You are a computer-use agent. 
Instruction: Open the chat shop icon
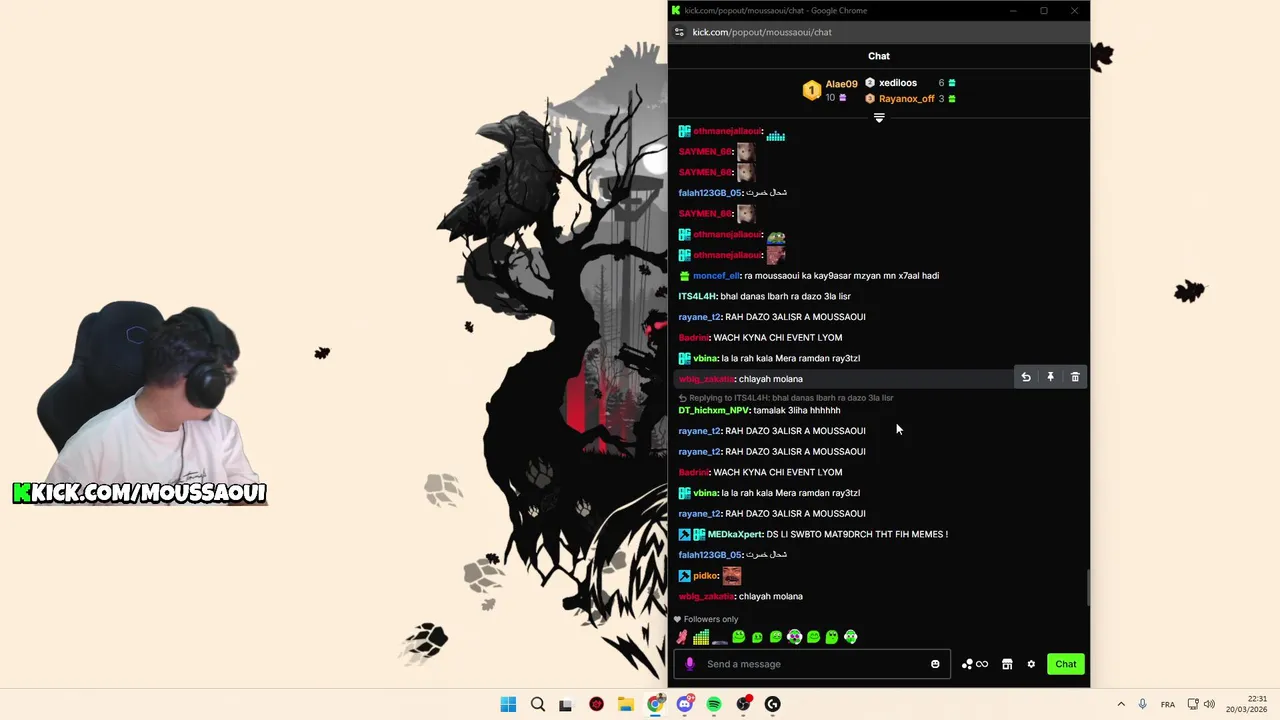1007,664
